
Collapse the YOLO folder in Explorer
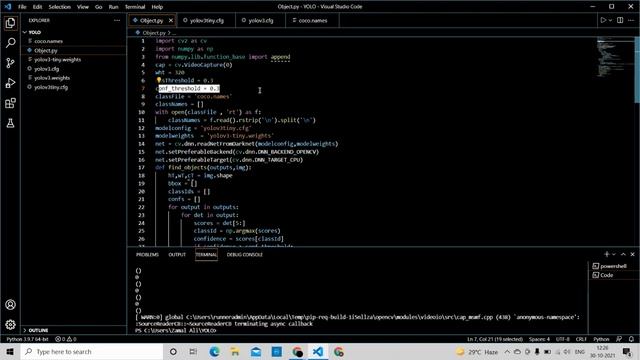(x=73, y=32)
